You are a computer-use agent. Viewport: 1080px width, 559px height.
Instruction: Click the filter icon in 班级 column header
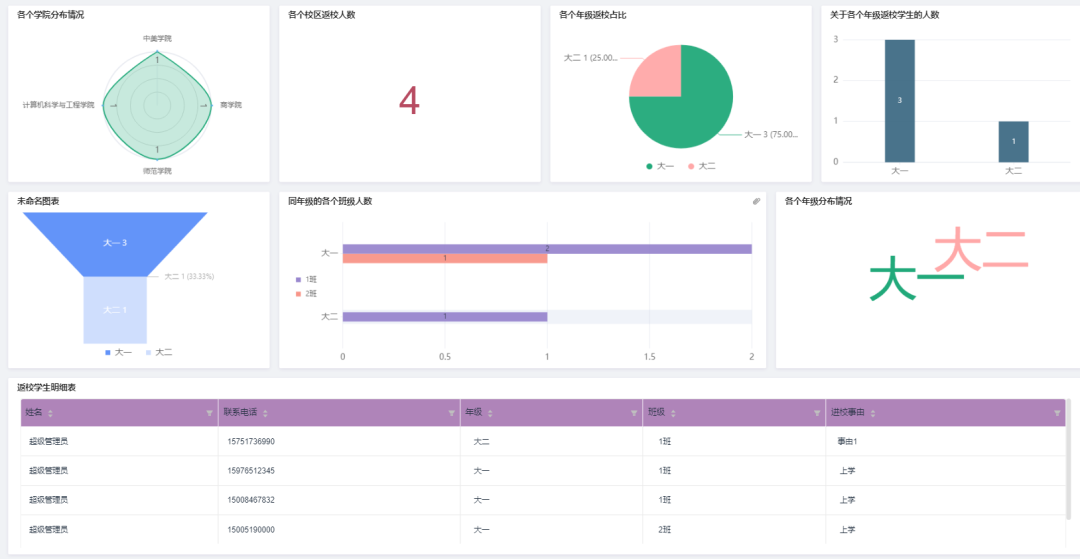[817, 413]
